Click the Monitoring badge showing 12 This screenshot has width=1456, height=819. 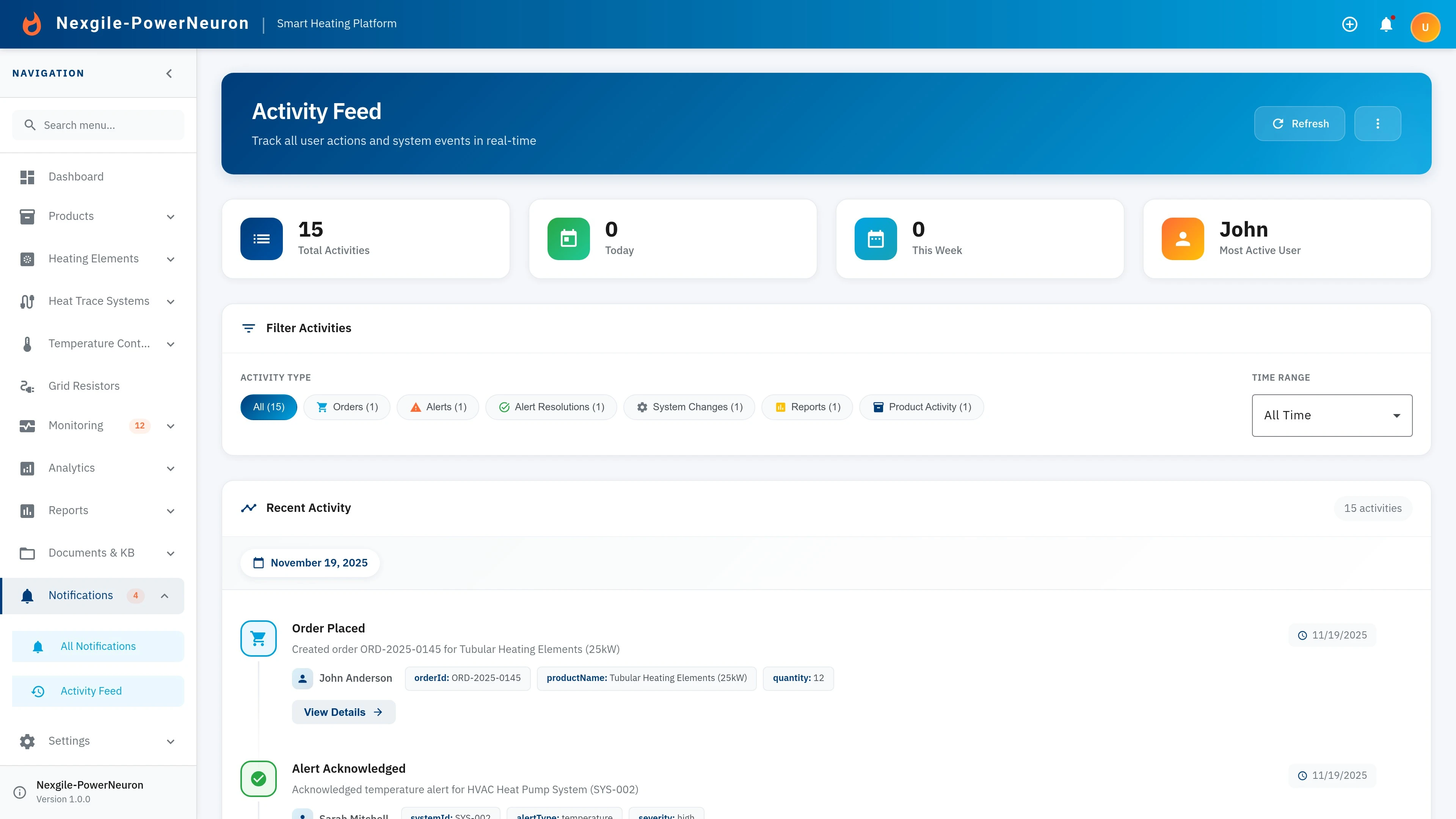(x=139, y=426)
